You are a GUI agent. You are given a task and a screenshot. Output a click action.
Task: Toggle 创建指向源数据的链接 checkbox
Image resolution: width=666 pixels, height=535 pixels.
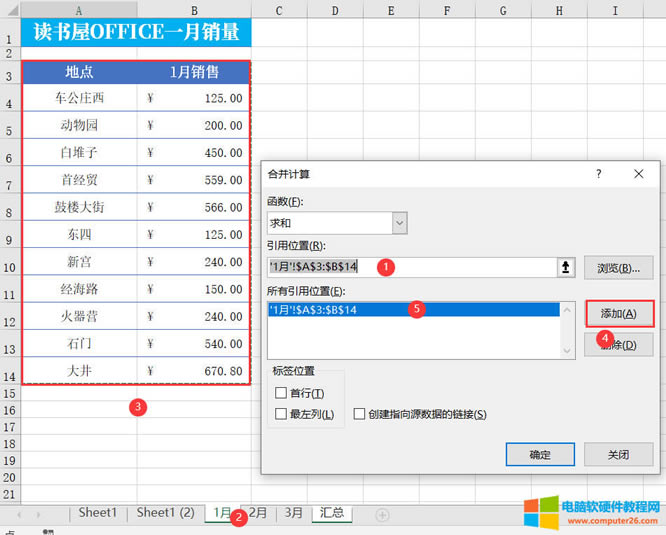click(360, 414)
